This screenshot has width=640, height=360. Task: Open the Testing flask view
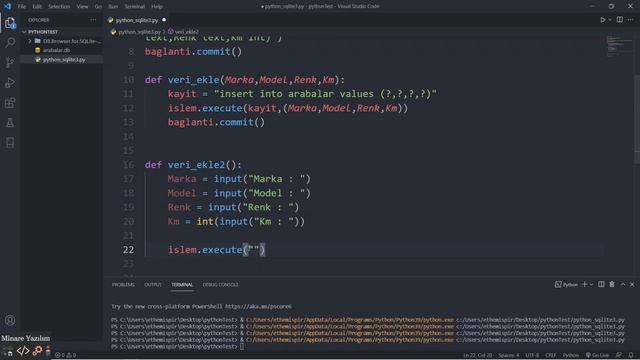click(10, 122)
